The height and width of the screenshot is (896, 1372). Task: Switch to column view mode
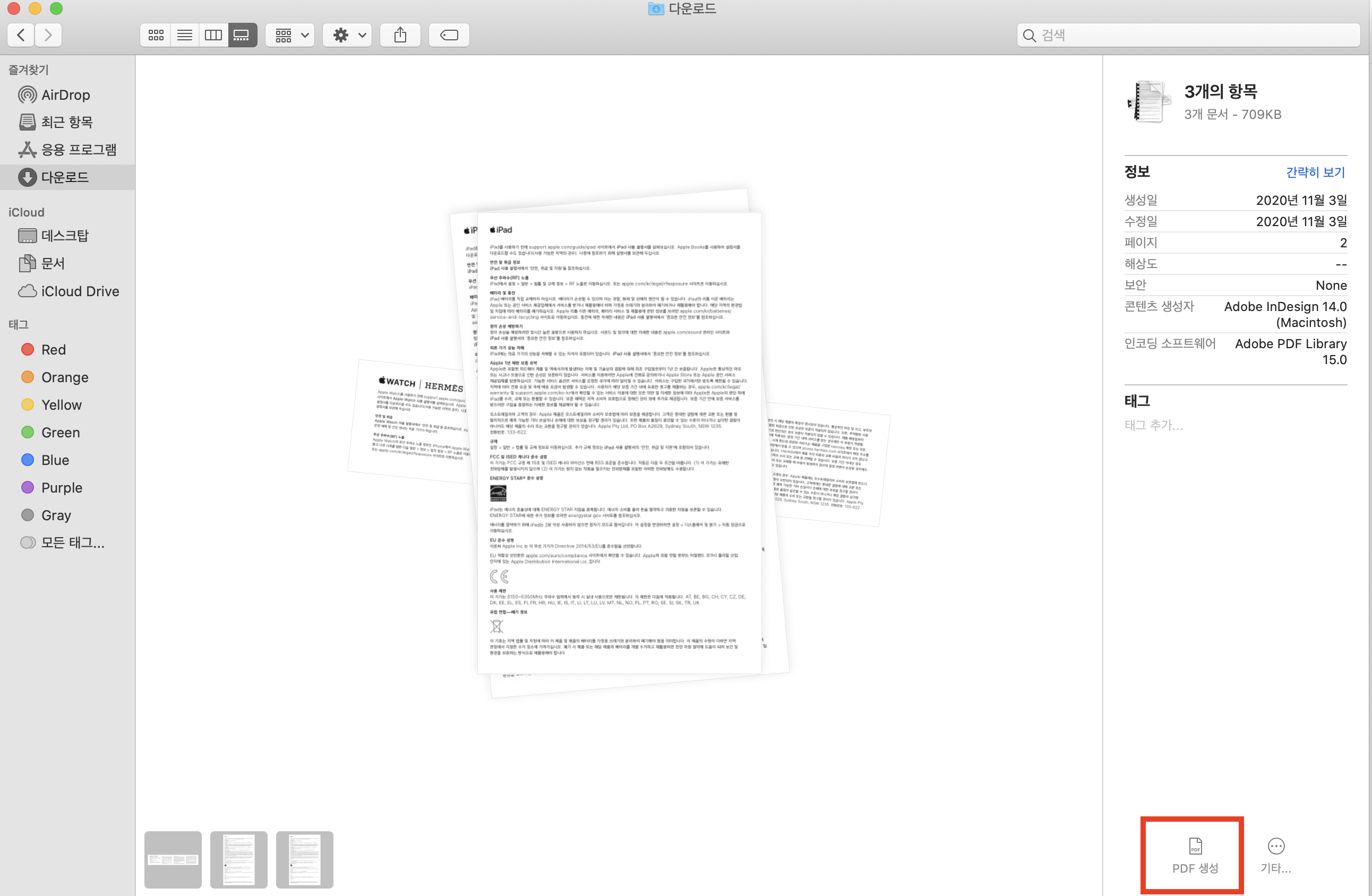click(x=213, y=35)
